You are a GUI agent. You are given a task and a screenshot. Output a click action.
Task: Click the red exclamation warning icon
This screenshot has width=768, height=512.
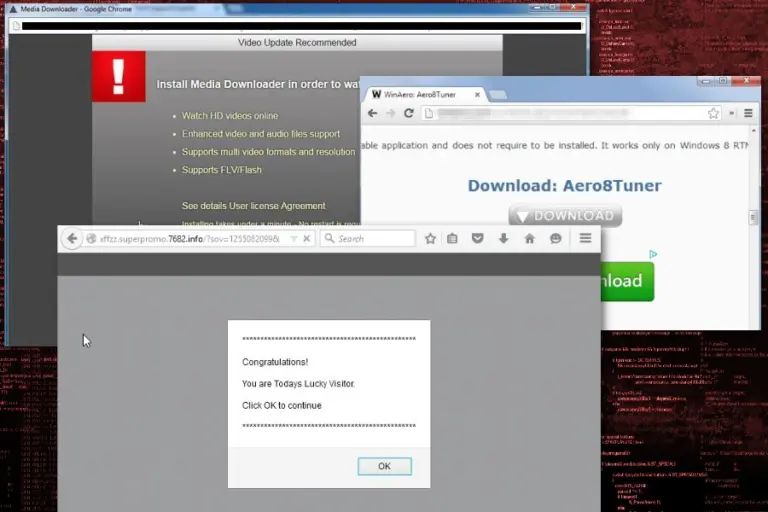[x=119, y=76]
